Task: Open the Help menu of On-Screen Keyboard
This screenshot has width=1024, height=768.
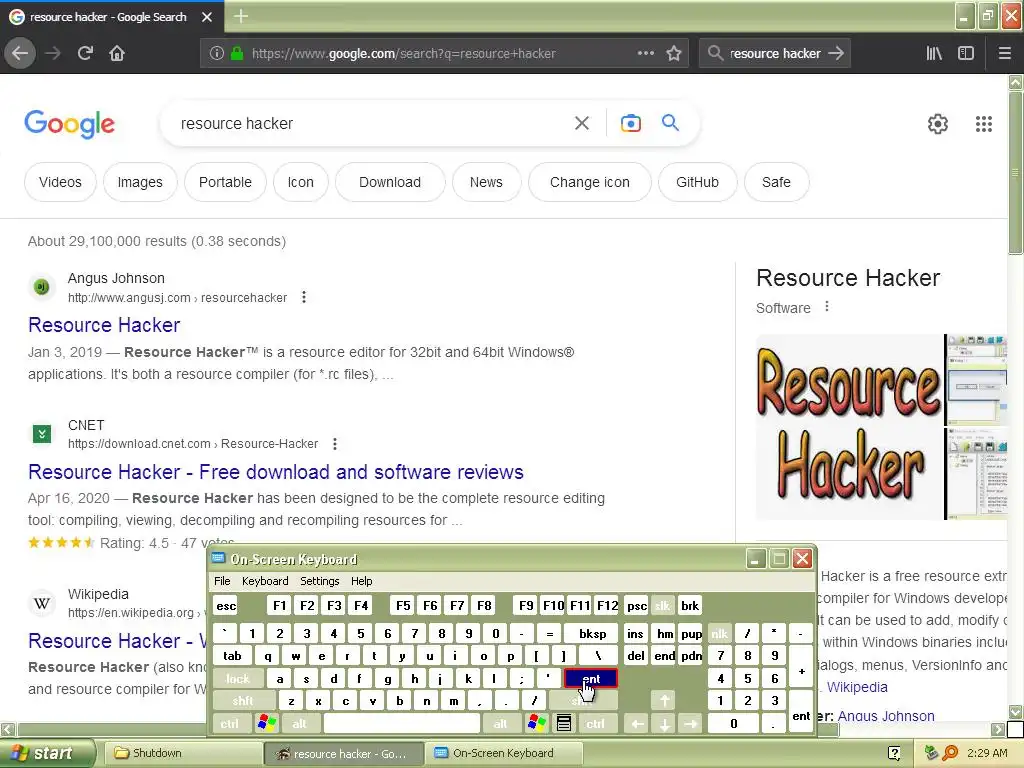Action: tap(361, 581)
